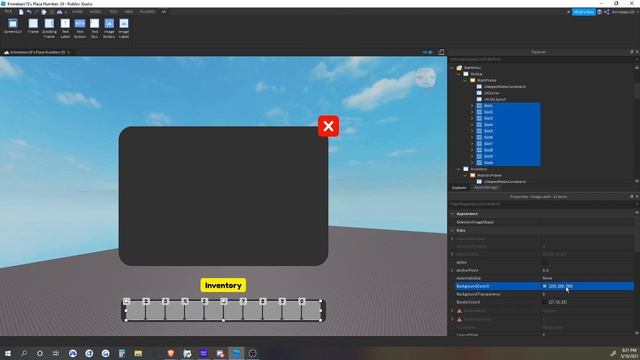Select Slot5 in the Explorer
The width and height of the screenshot is (640, 360).
(488, 131)
